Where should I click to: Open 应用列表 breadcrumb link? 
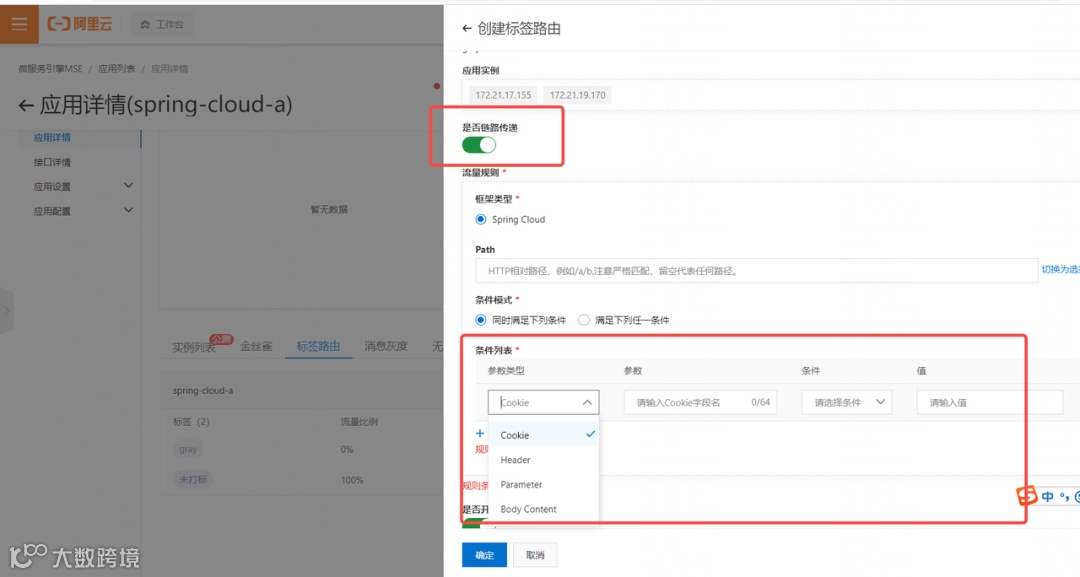click(x=116, y=69)
